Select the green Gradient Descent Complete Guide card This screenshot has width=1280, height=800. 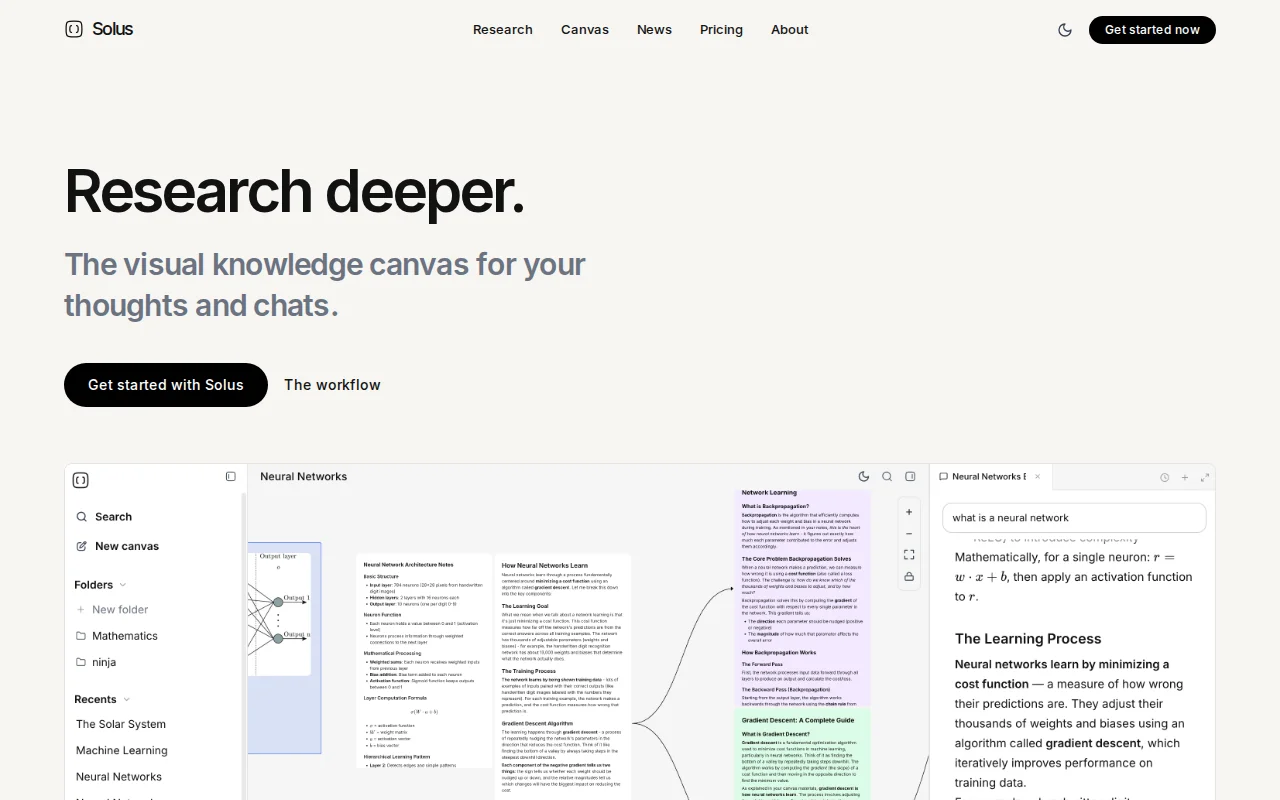[804, 755]
